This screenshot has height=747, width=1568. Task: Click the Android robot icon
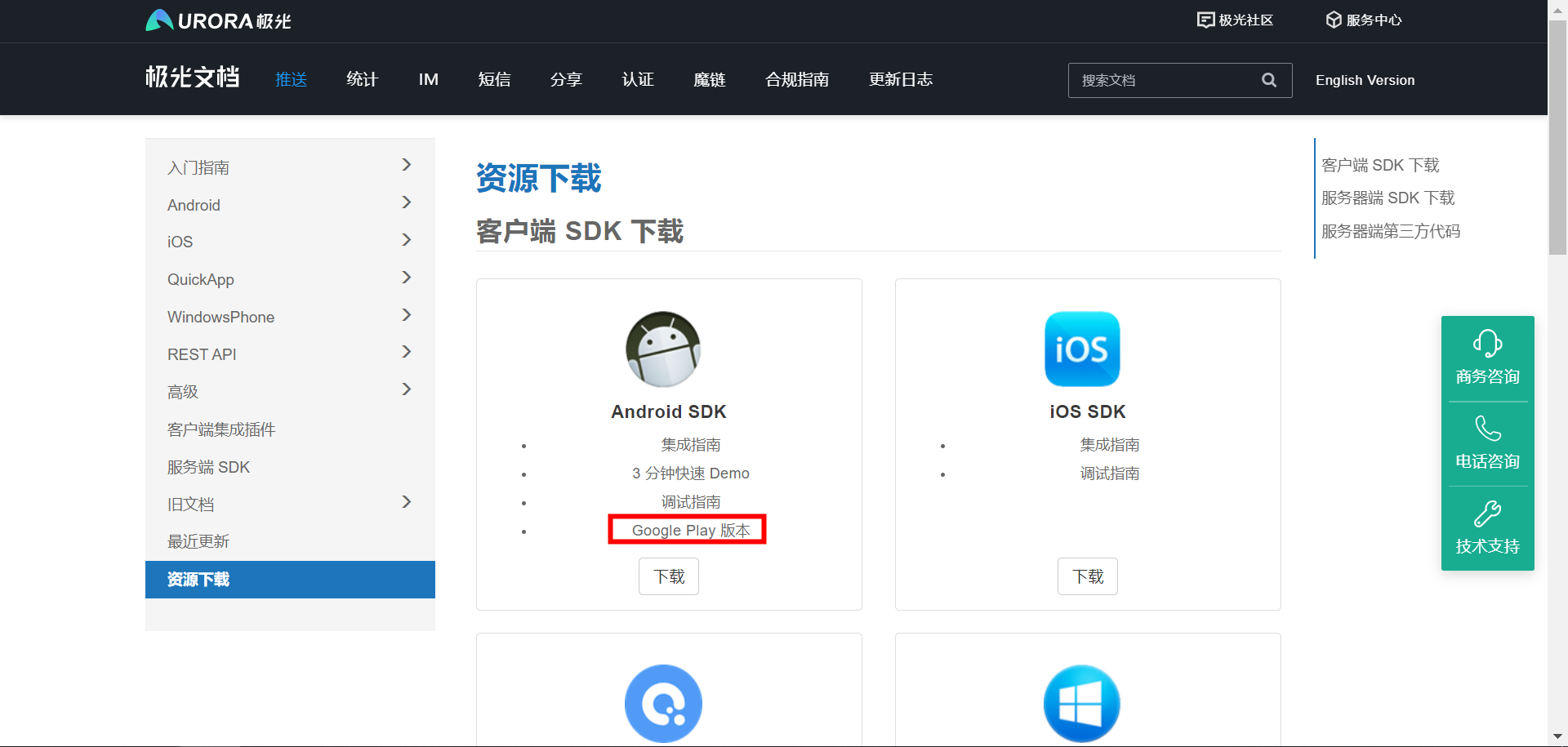pos(663,349)
